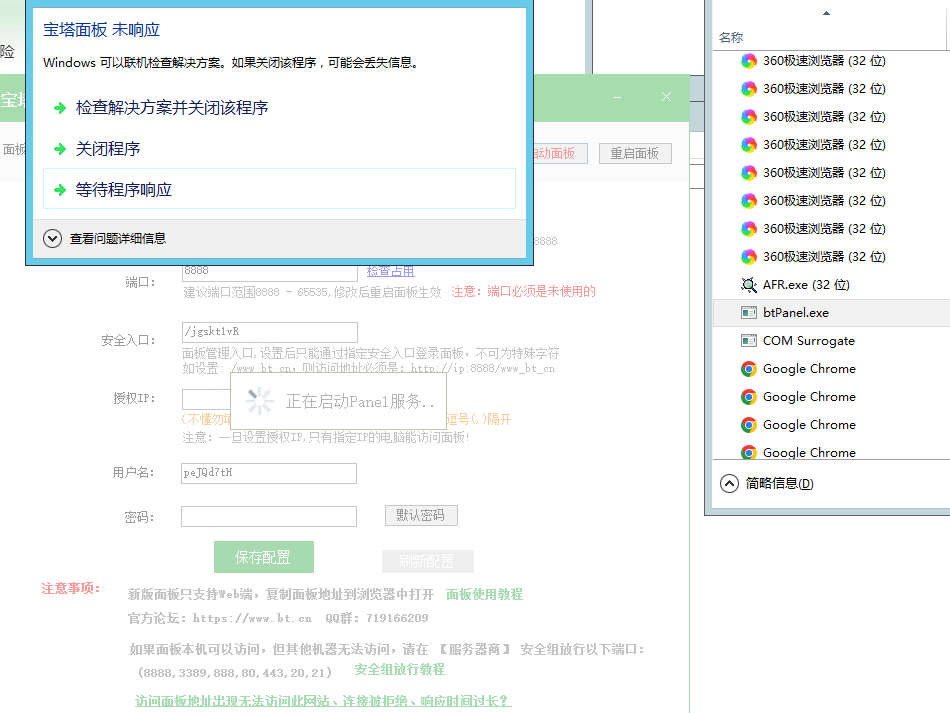Click the COM Surrogate process icon

[x=749, y=341]
